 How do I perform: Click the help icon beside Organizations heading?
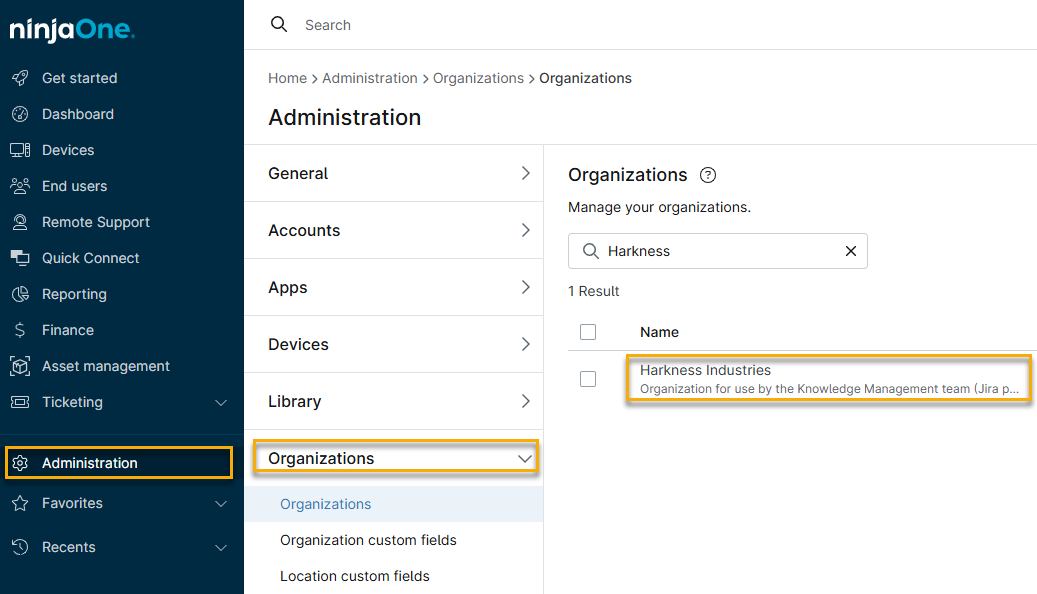708,175
